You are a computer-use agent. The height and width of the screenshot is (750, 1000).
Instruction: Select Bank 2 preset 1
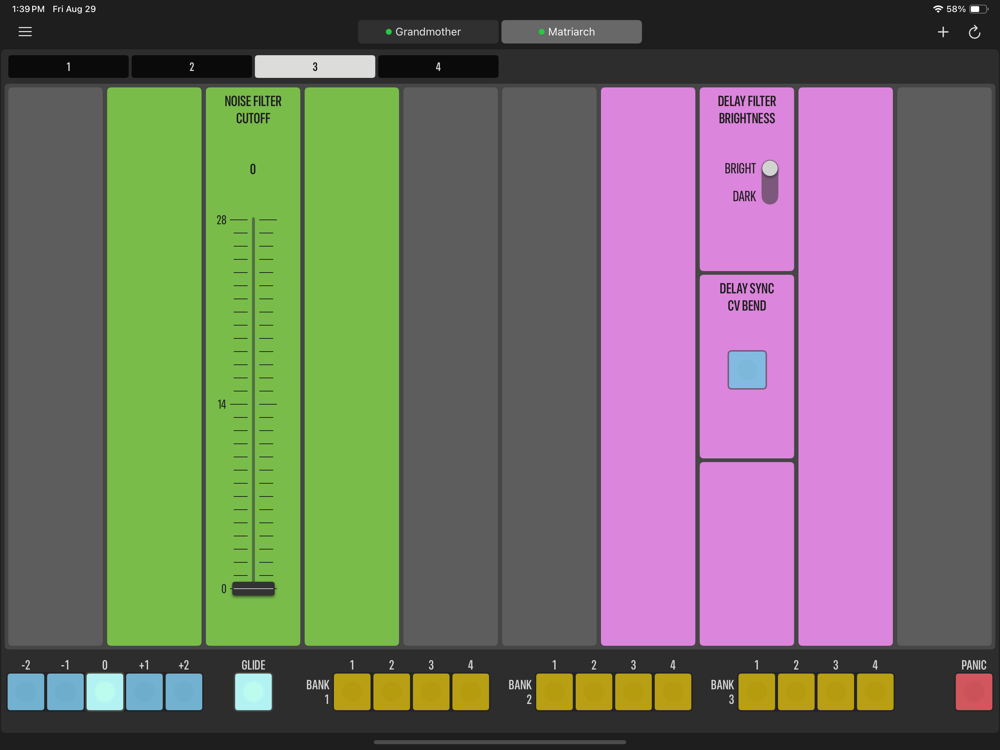click(x=554, y=692)
